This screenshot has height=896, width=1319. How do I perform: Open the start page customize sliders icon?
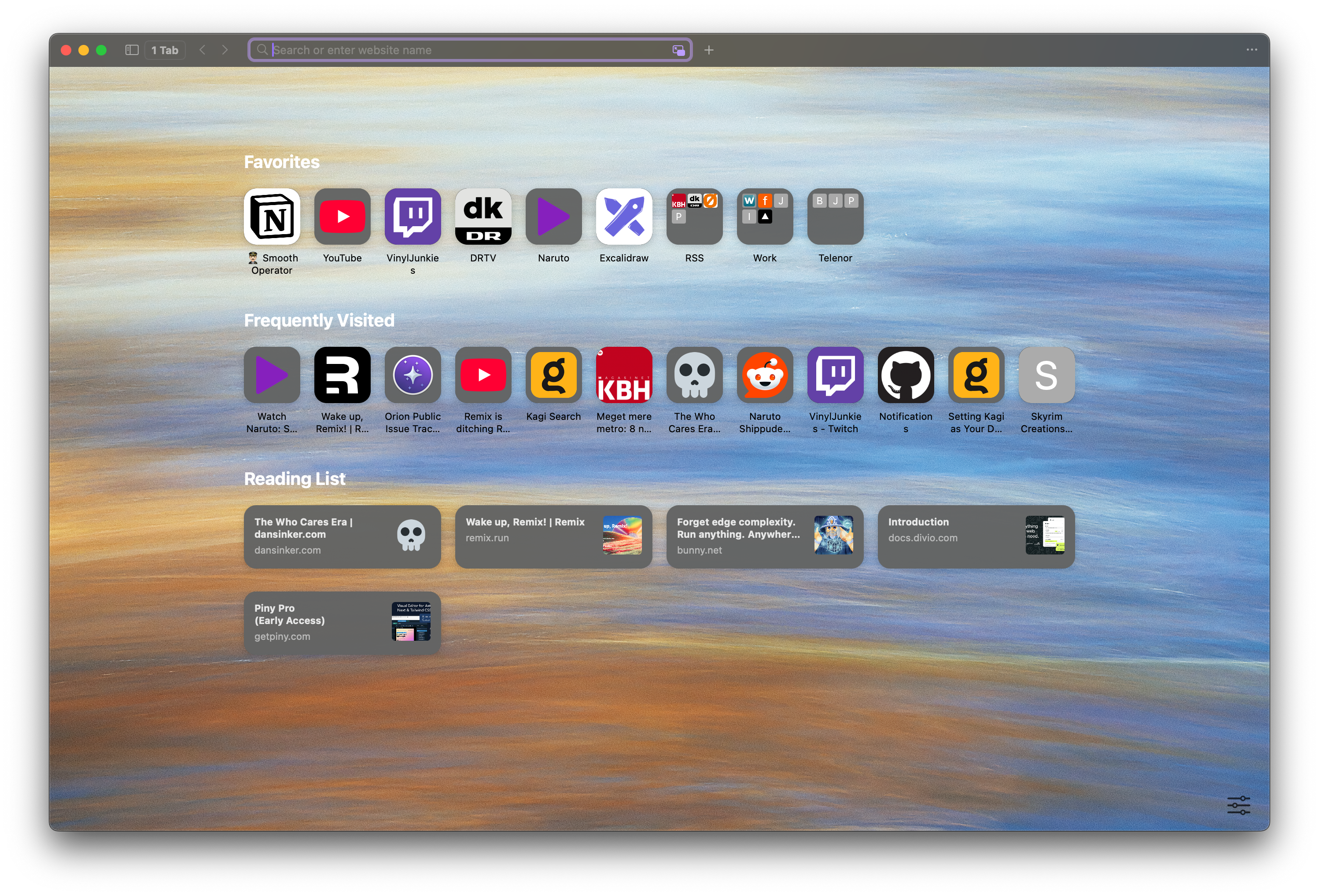[x=1238, y=805]
